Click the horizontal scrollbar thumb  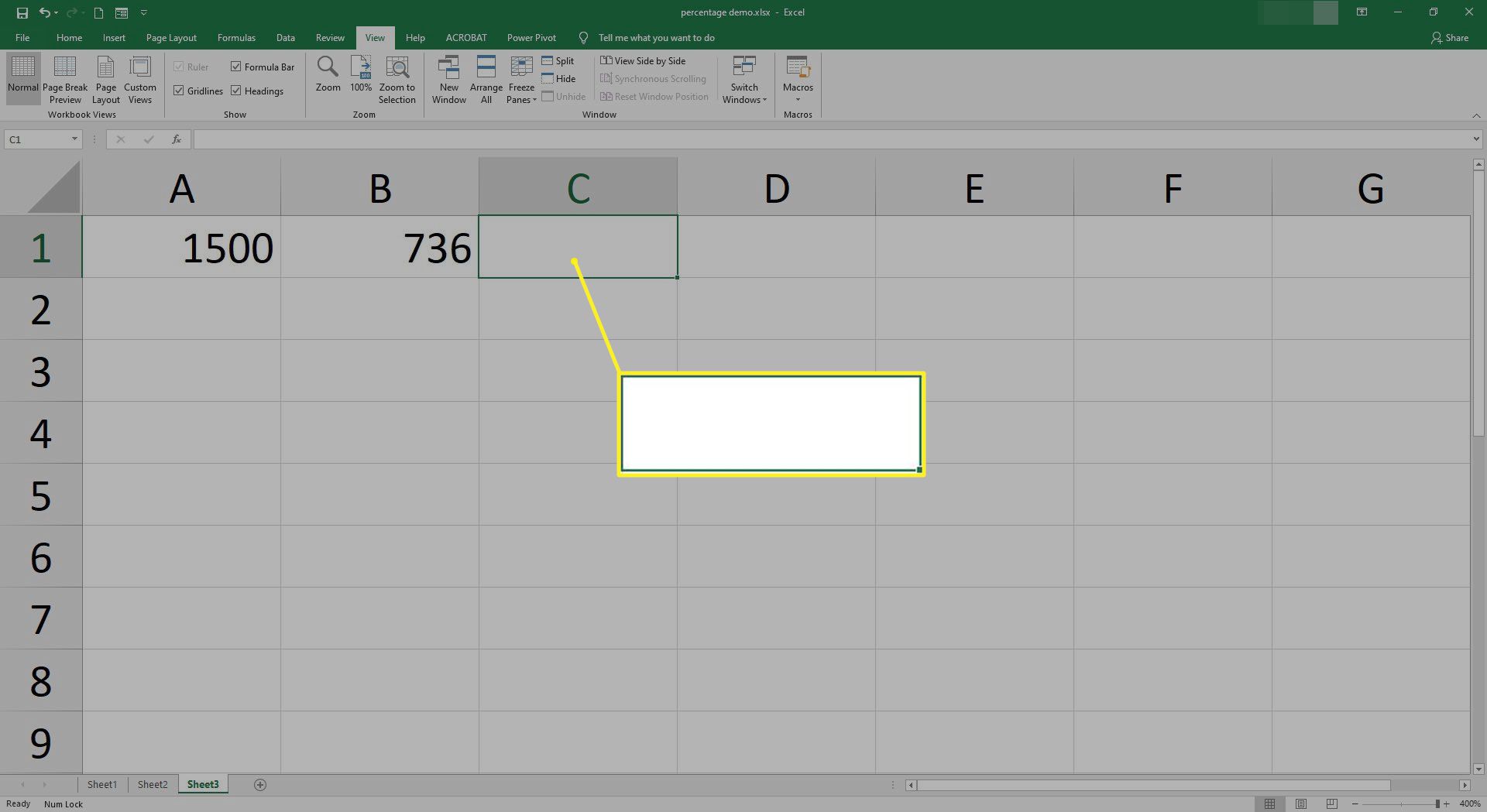tap(1154, 785)
